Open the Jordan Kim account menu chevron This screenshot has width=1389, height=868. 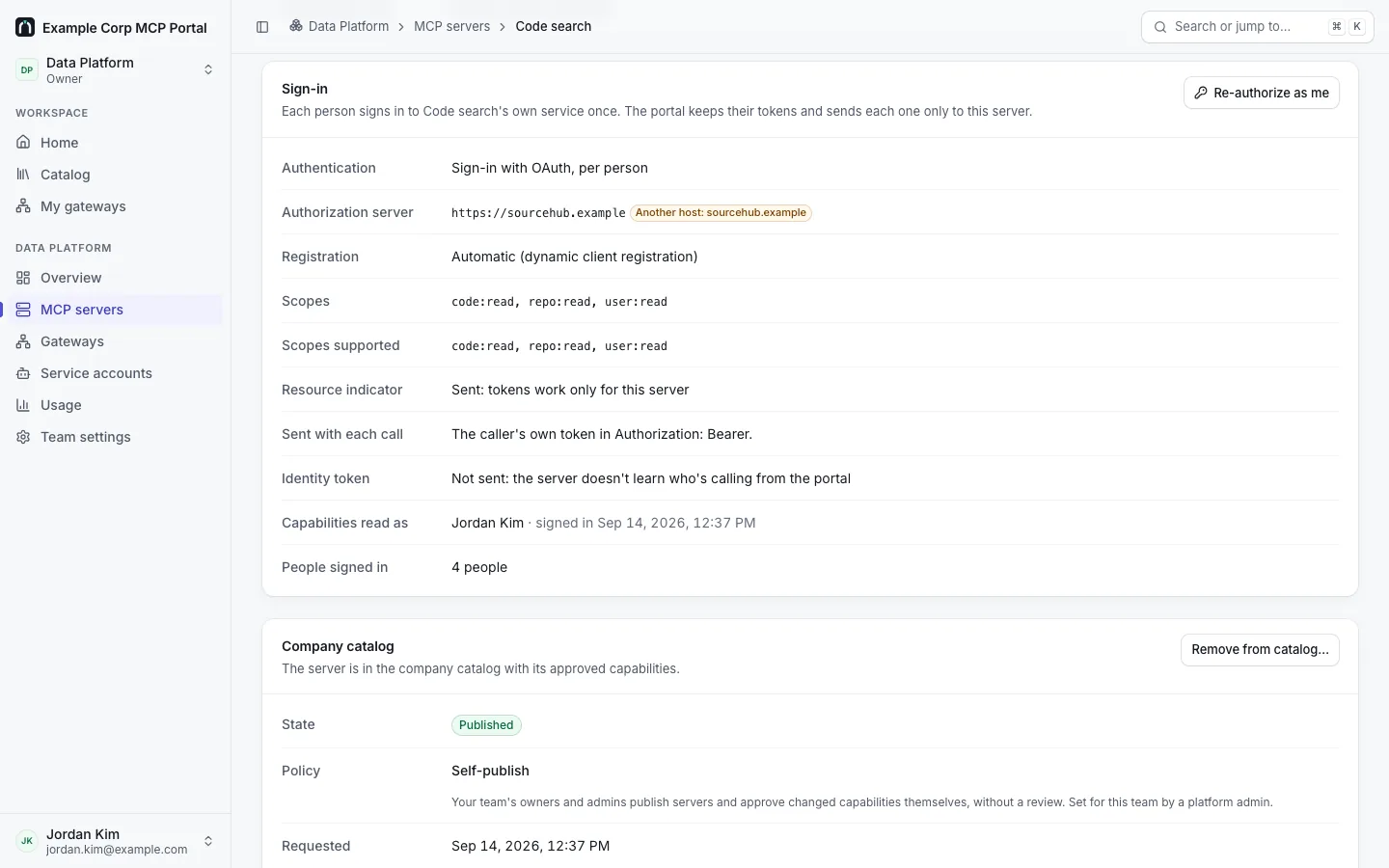208,841
